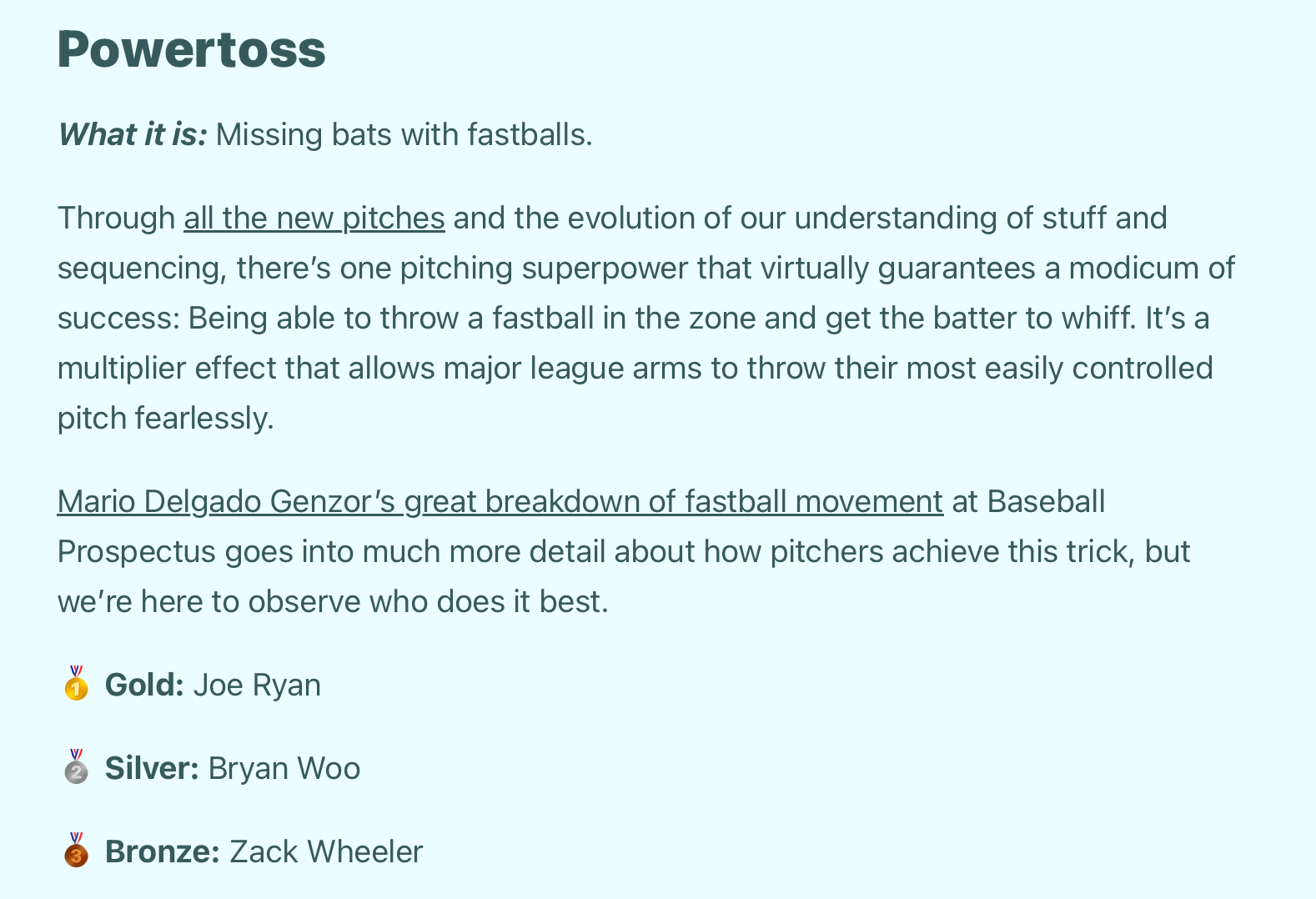Screen dimensions: 1316x899
Task: Click the name Bryan Woo
Action: (x=284, y=769)
